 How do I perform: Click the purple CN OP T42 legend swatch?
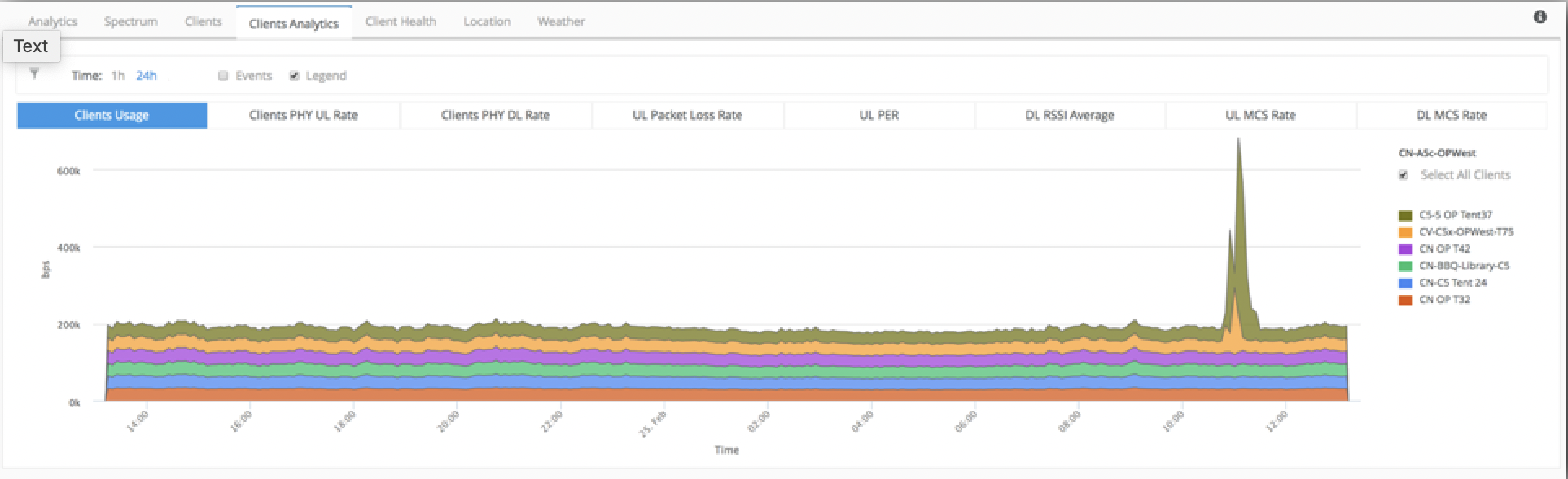(x=1405, y=249)
